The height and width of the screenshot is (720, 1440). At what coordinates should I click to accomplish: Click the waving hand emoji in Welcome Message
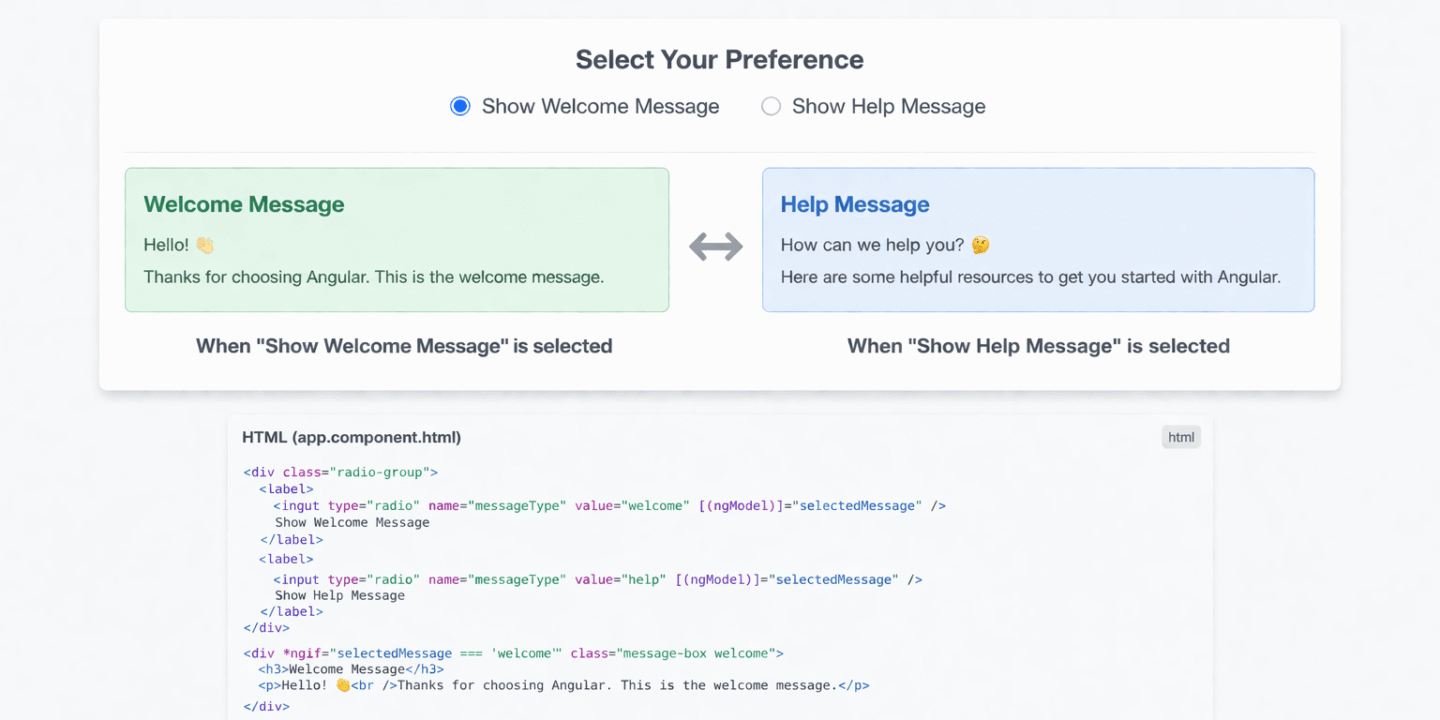click(x=203, y=243)
